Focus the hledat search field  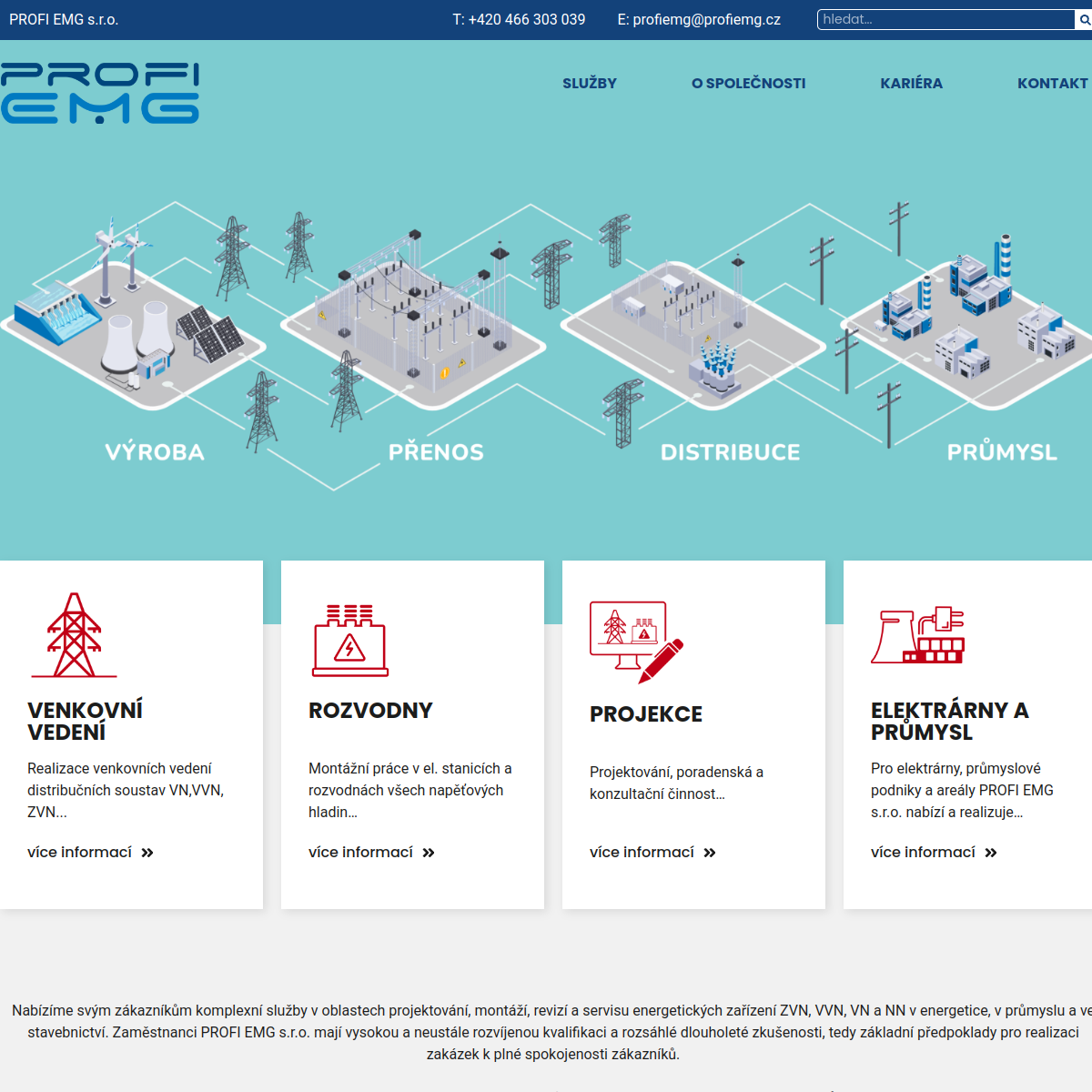946,20
